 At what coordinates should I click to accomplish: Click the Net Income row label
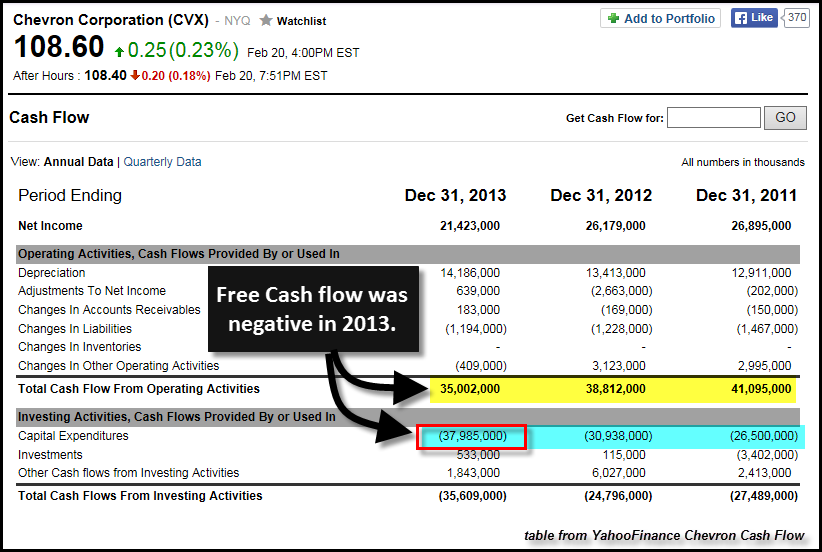(50, 226)
